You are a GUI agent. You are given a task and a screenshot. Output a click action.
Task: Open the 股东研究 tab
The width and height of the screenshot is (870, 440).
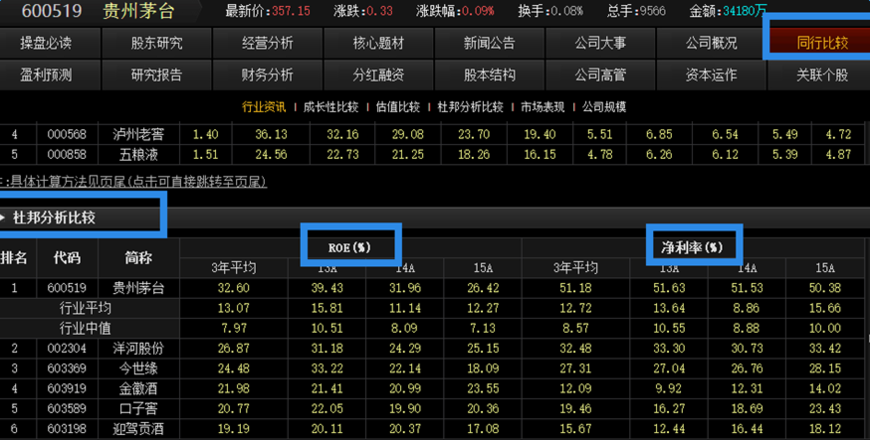[x=156, y=43]
